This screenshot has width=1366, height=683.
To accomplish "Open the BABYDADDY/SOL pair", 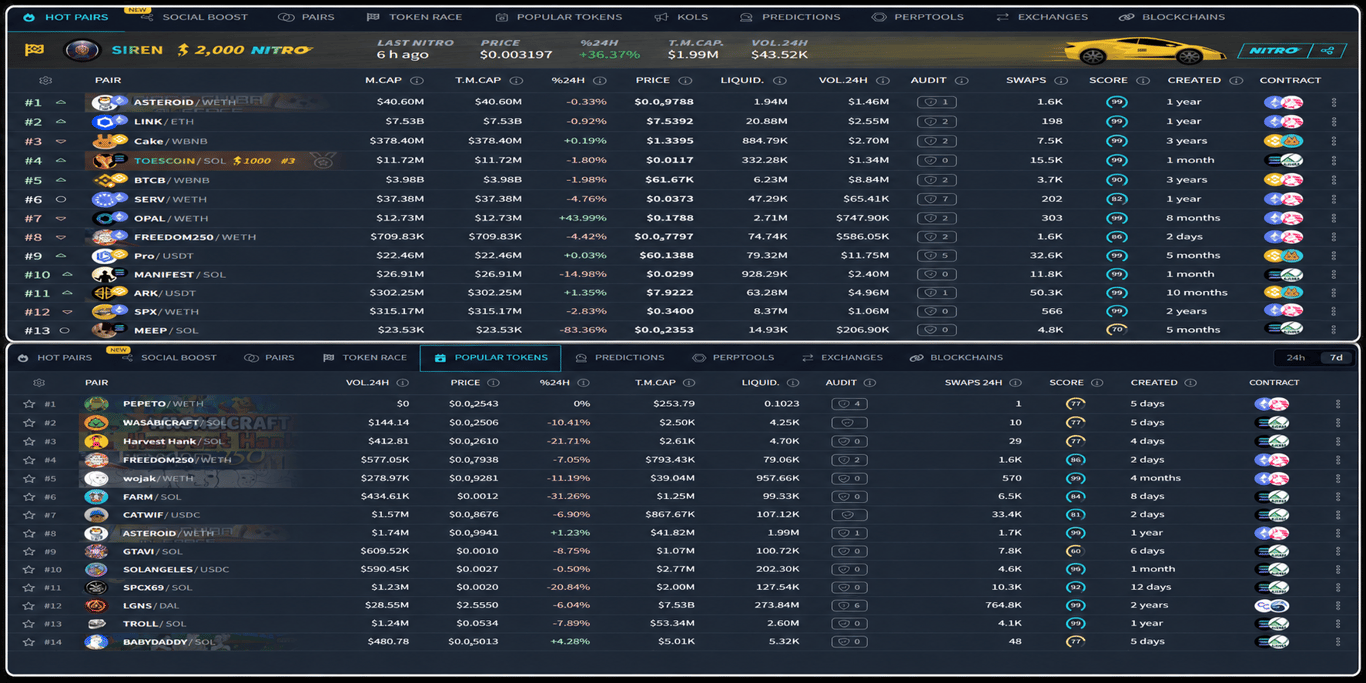I will (169, 642).
